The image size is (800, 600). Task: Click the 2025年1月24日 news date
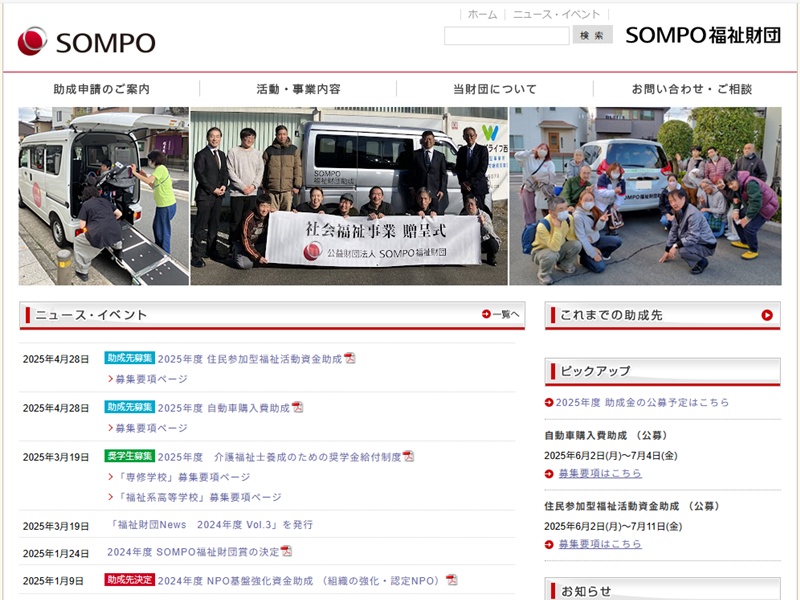click(x=56, y=554)
